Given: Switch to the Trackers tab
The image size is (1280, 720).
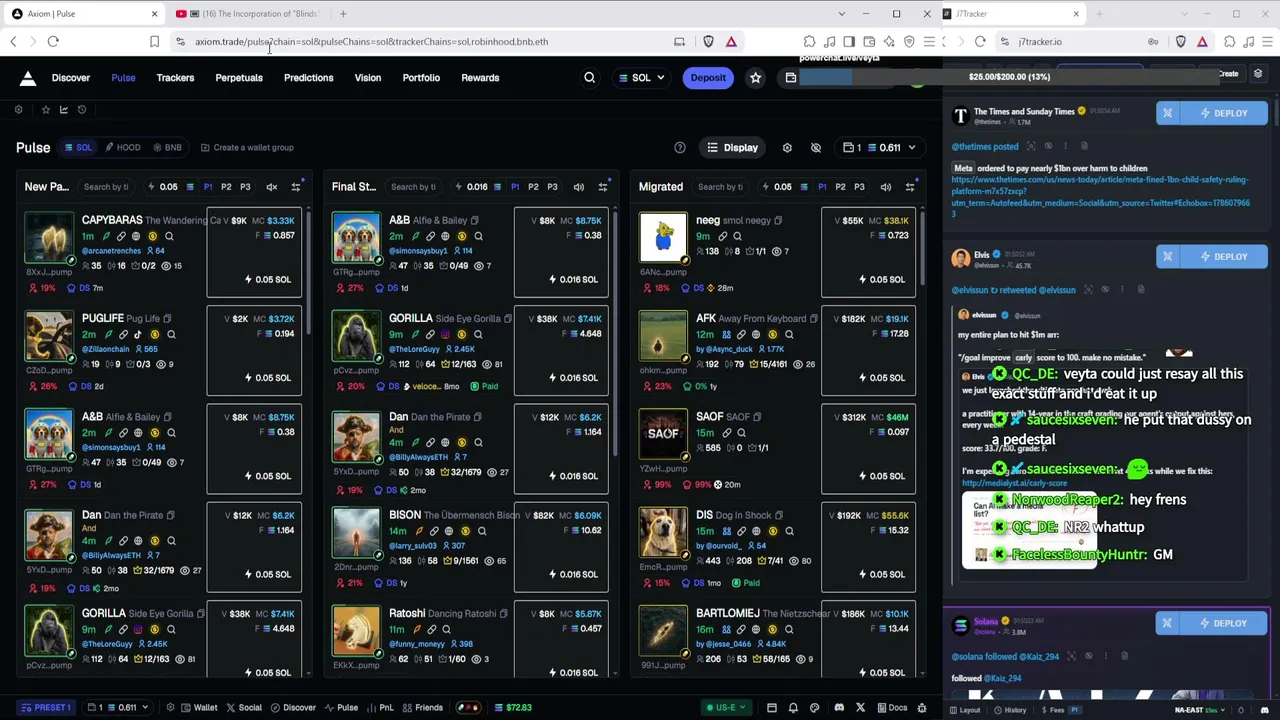Looking at the screenshot, I should point(175,78).
